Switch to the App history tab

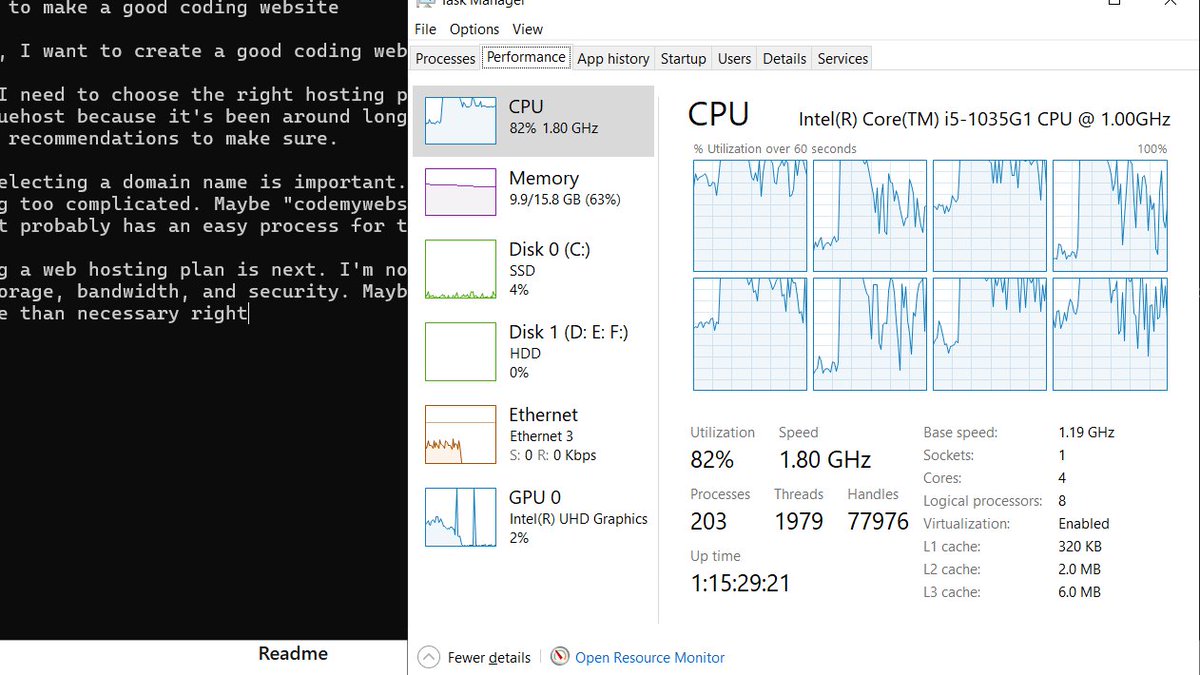613,58
